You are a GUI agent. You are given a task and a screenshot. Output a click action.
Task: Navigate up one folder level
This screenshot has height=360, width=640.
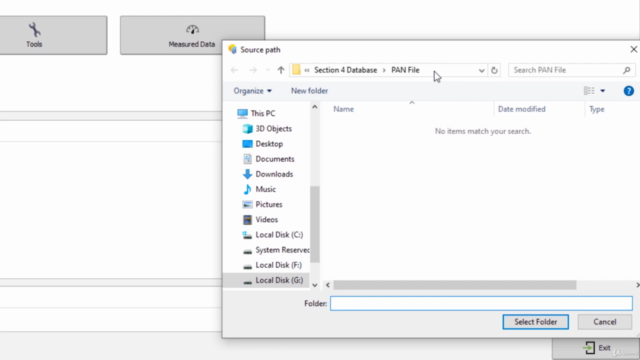click(x=281, y=70)
